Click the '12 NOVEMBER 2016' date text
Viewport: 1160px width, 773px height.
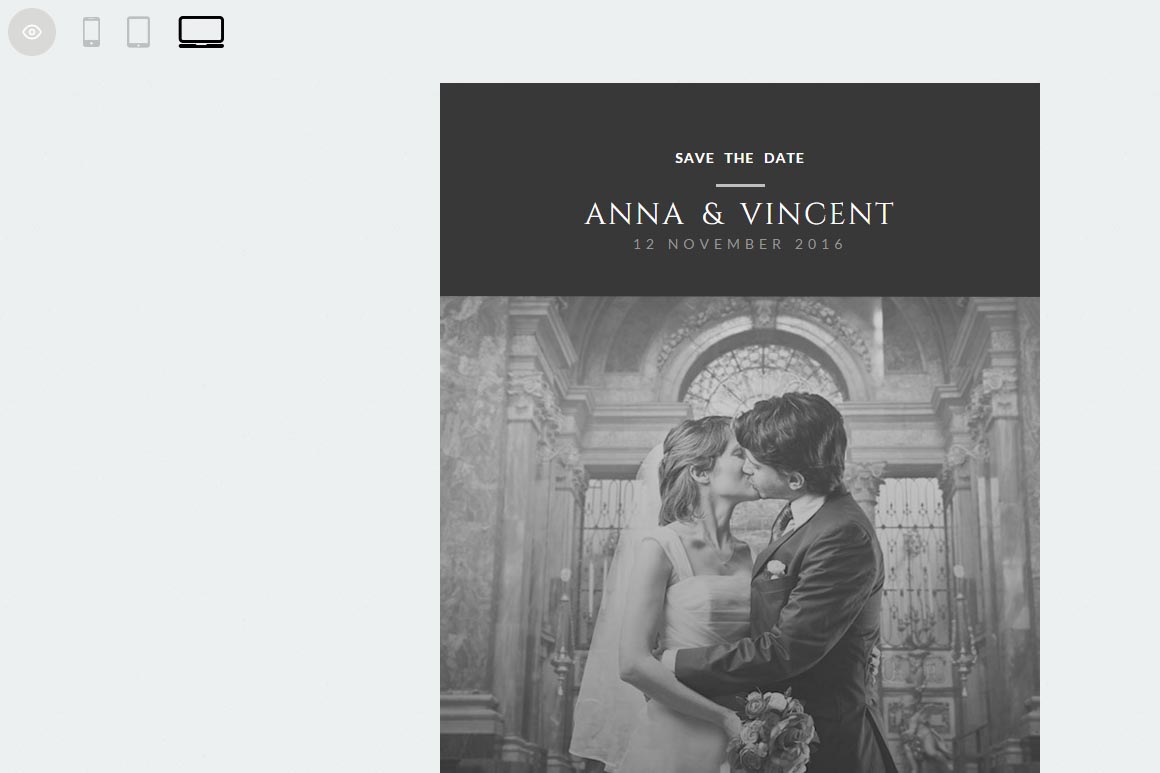pos(740,244)
